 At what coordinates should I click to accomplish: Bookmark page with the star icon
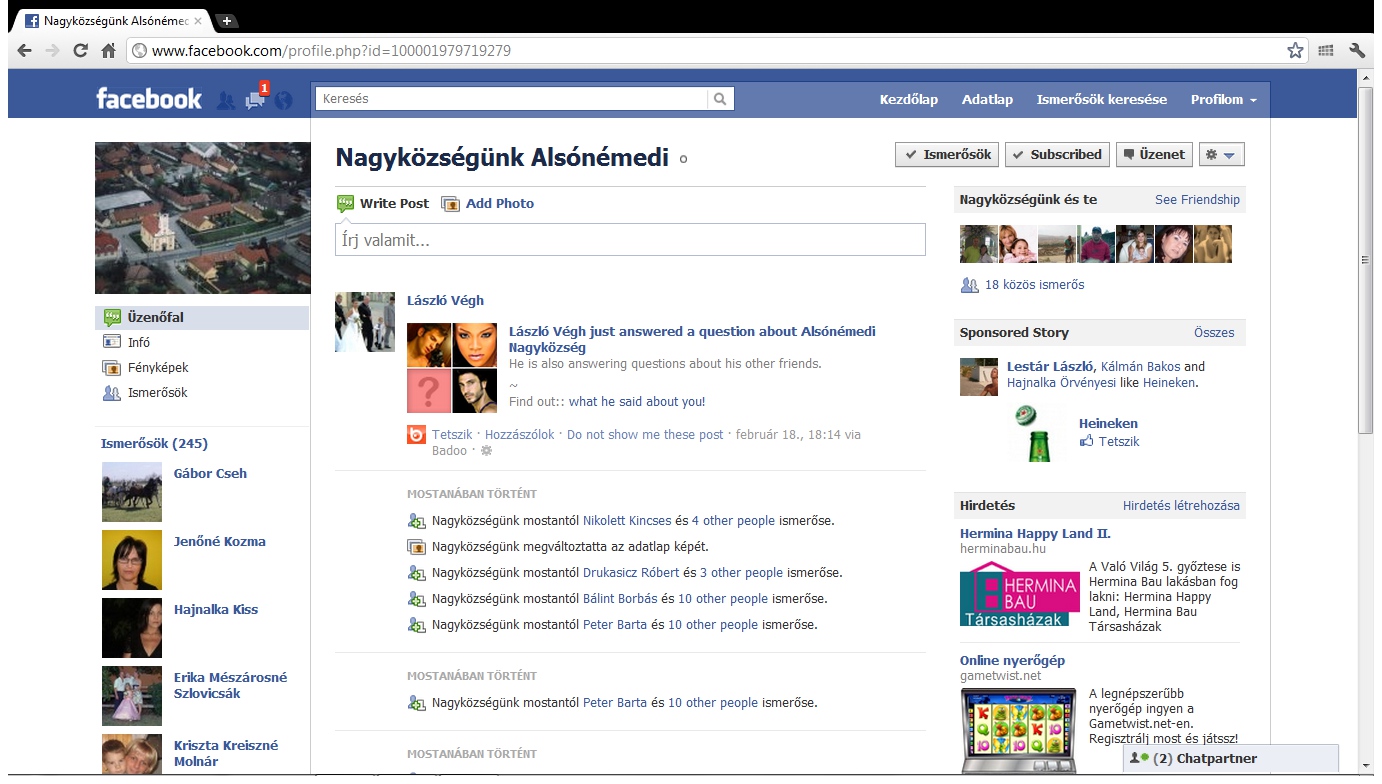1295,50
